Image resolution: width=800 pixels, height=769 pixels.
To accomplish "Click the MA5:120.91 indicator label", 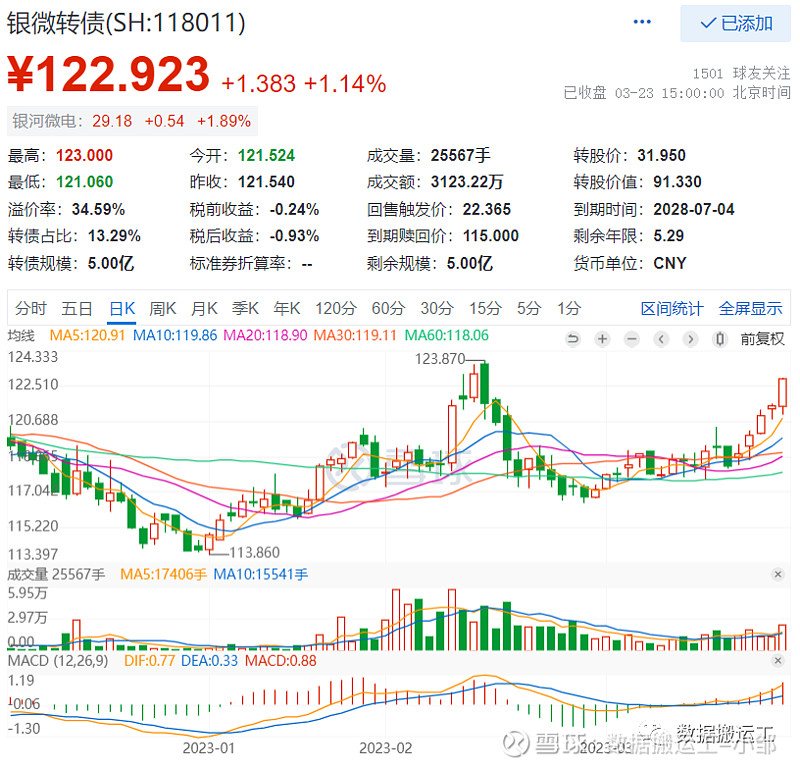I will click(87, 336).
